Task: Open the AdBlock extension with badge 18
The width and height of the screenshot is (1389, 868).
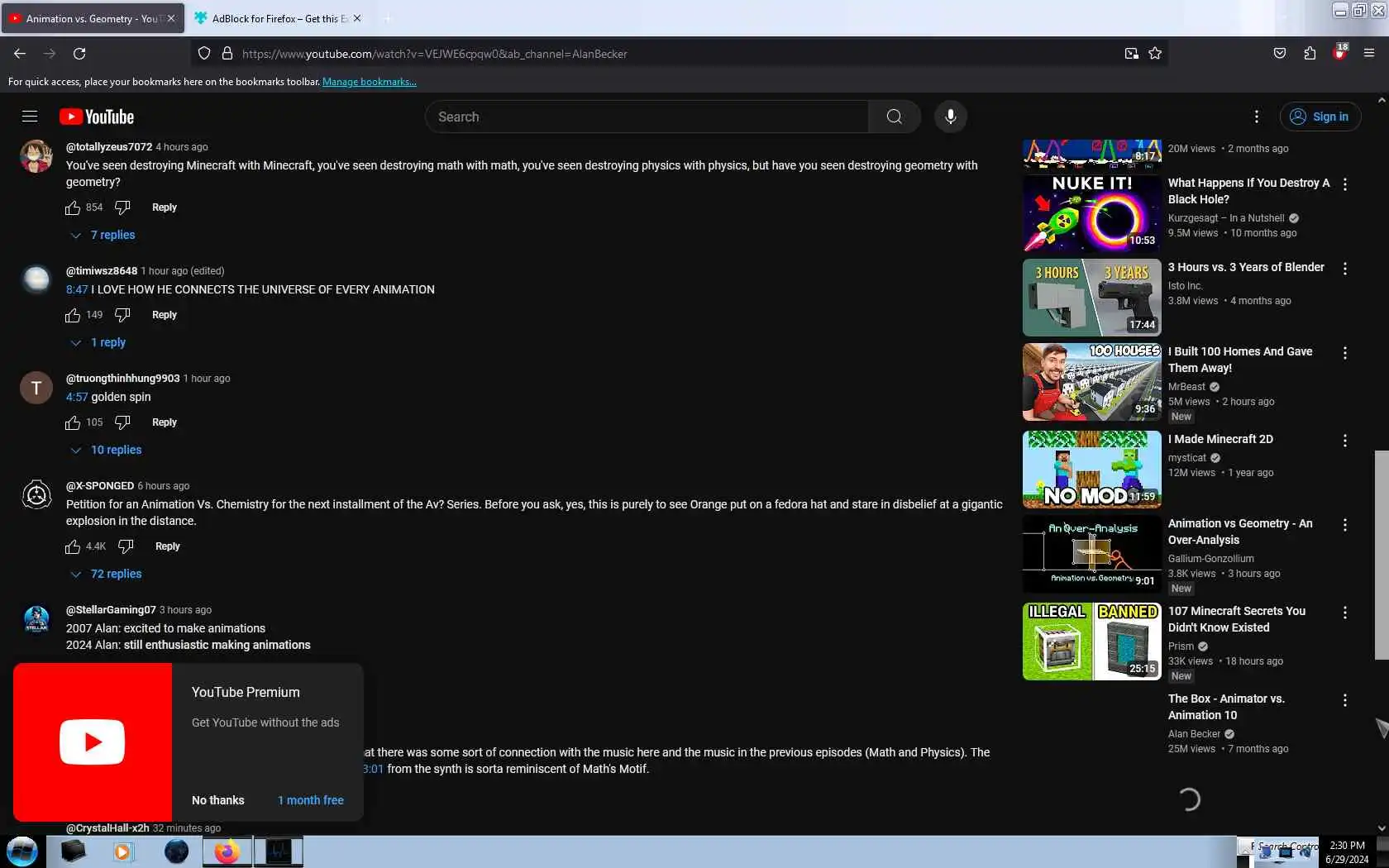Action: coord(1340,53)
